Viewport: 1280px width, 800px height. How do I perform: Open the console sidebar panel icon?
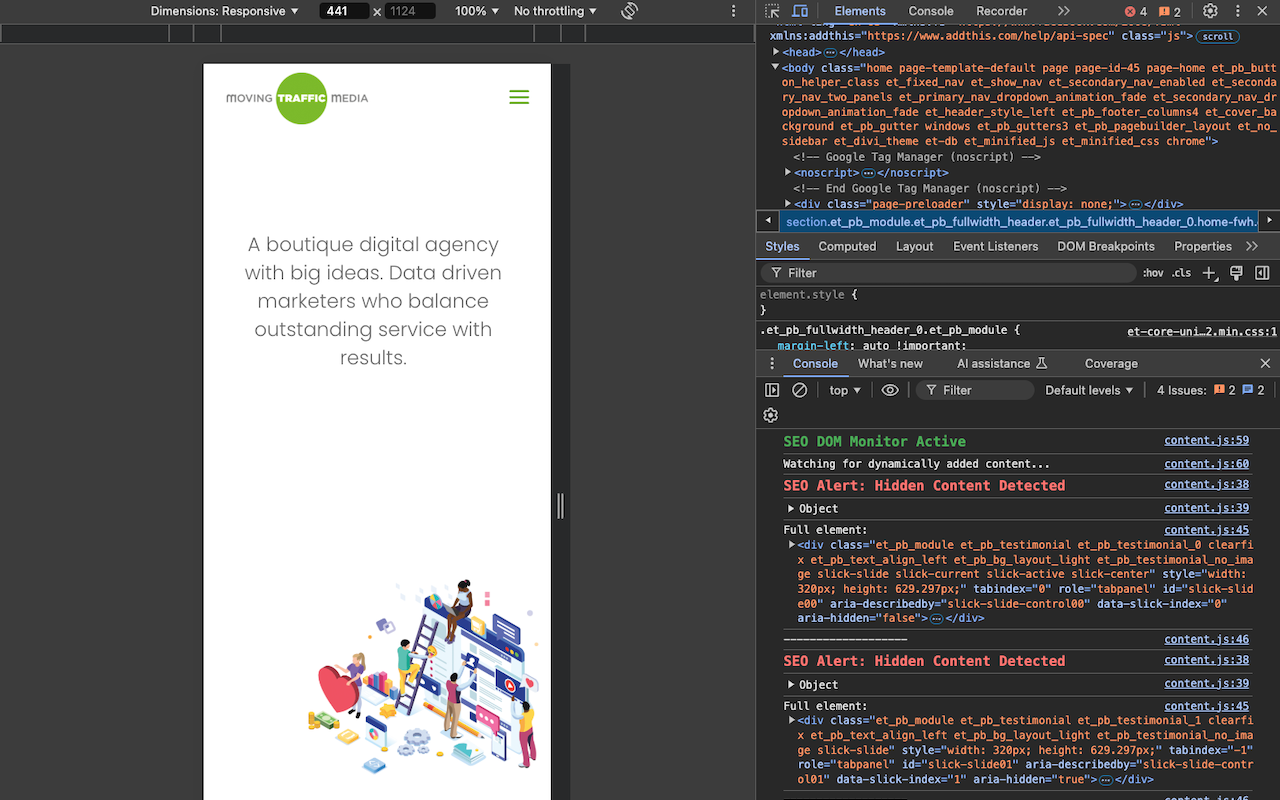click(x=771, y=390)
